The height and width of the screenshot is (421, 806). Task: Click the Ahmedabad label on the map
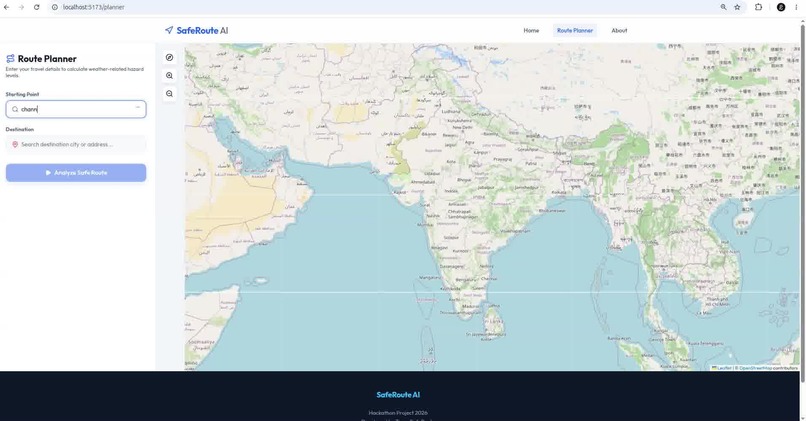pos(423,182)
